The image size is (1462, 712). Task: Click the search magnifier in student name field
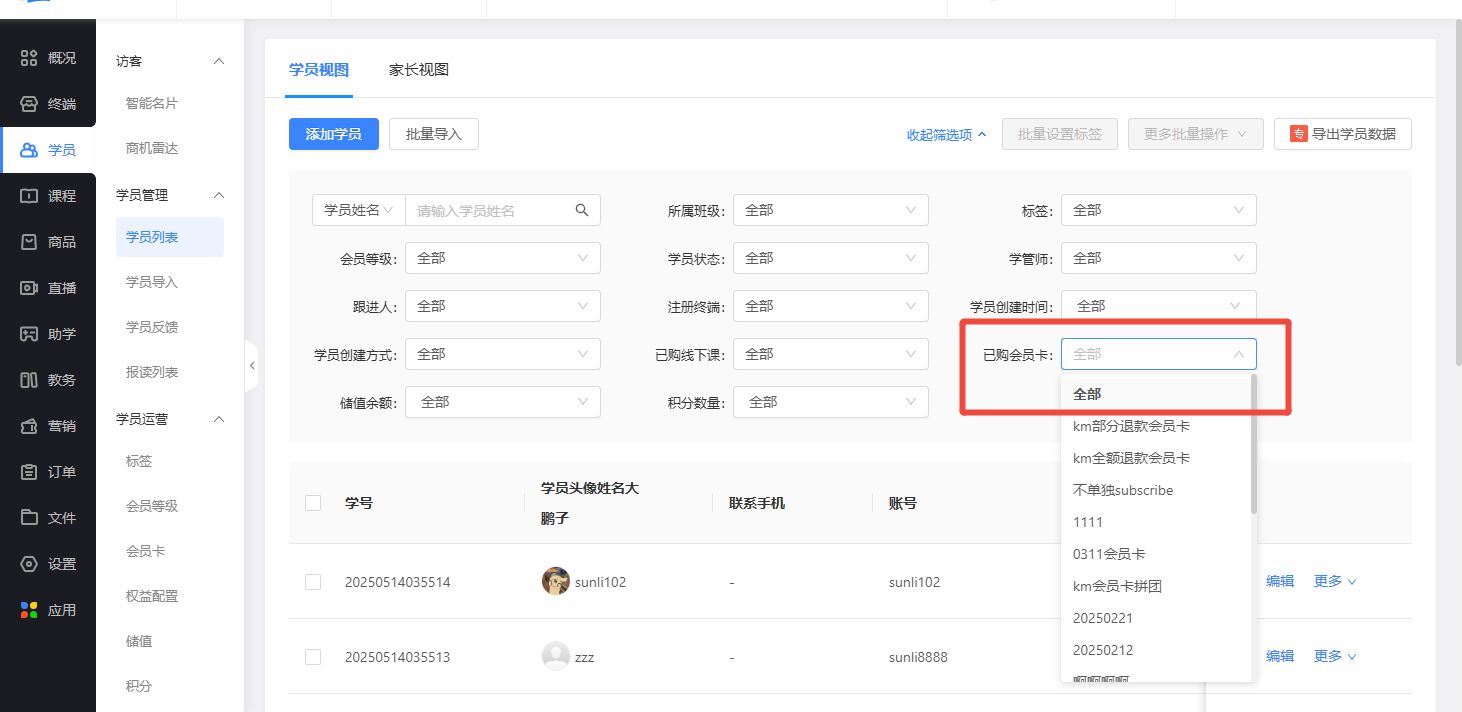point(582,211)
